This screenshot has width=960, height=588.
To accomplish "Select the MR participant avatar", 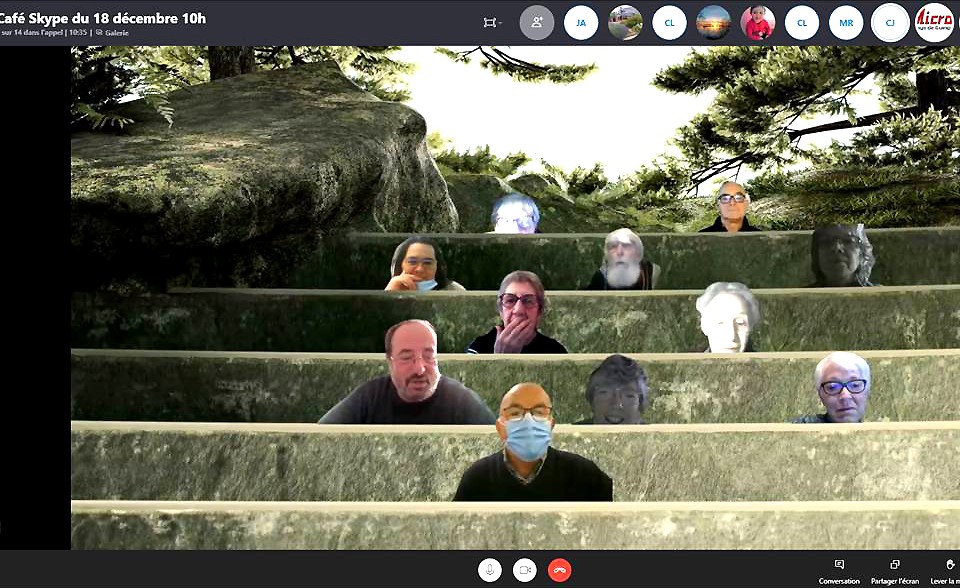I will [x=846, y=22].
